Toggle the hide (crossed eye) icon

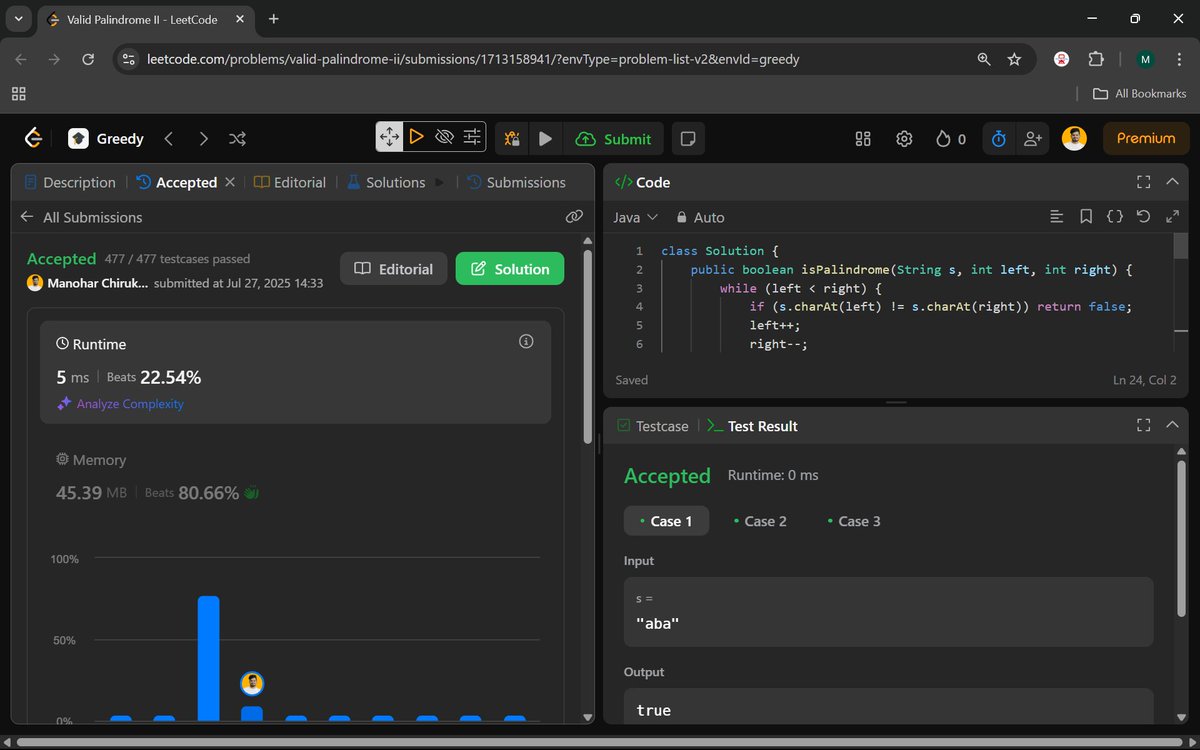click(x=445, y=137)
